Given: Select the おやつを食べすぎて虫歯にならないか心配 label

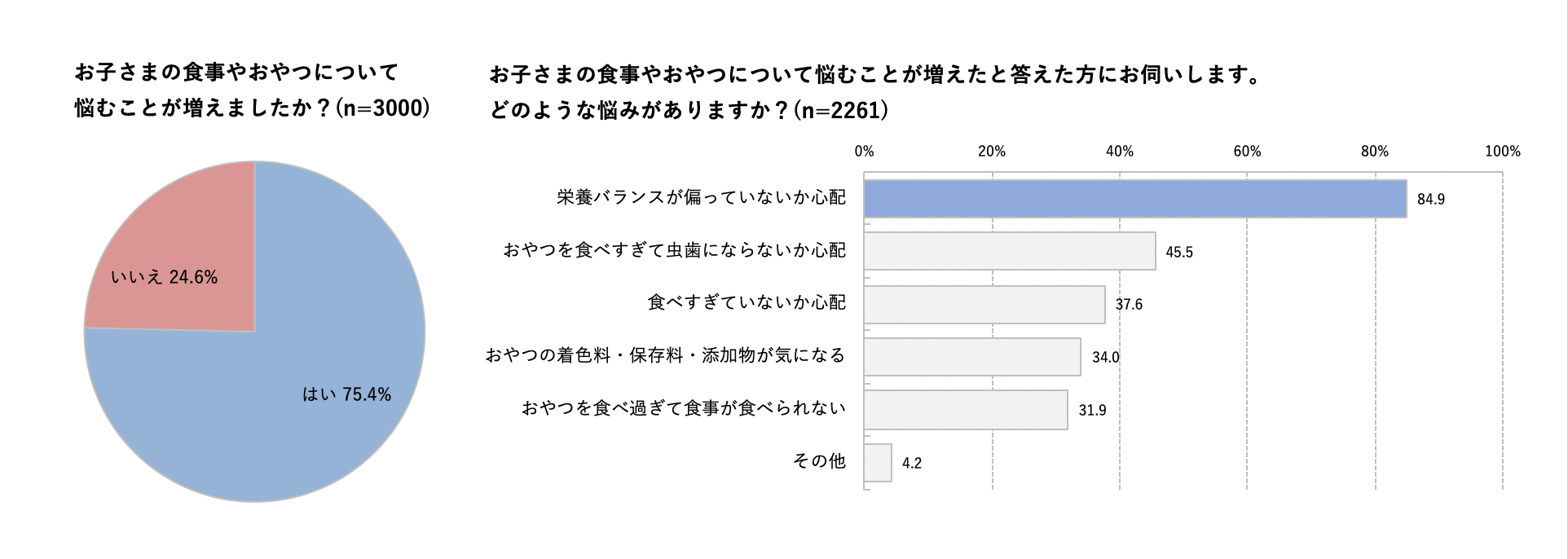Looking at the screenshot, I should (674, 250).
